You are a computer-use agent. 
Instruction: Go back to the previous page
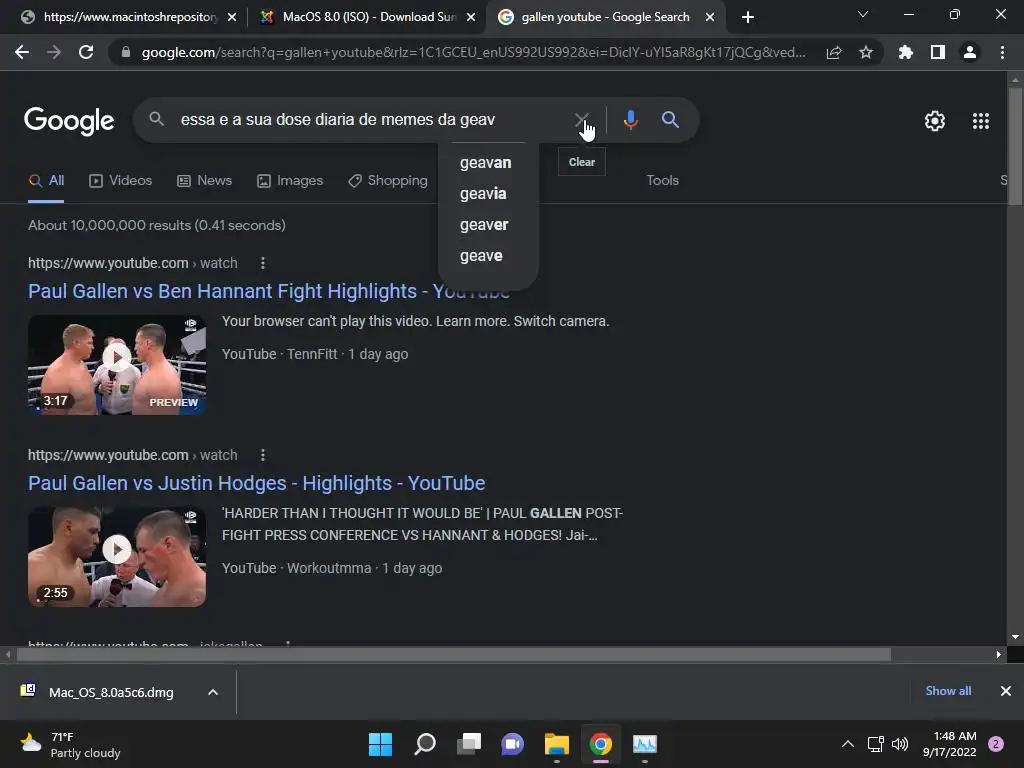click(22, 52)
